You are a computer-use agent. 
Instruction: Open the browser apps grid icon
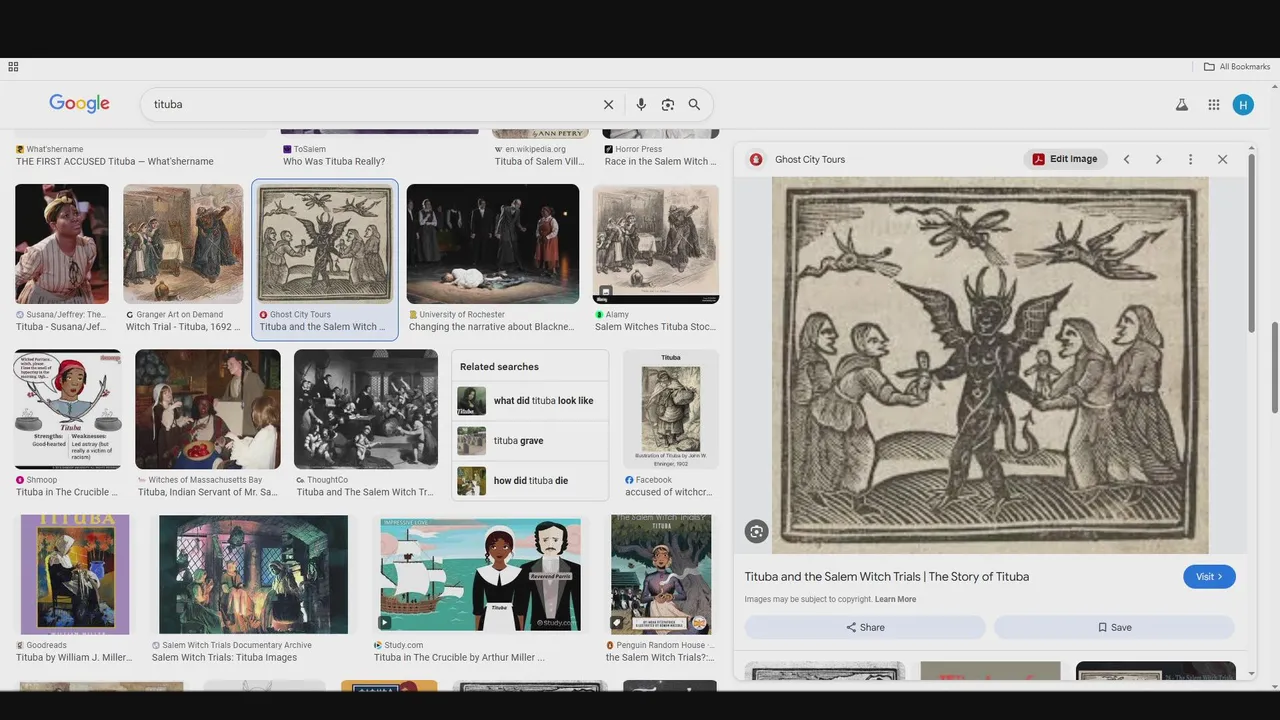click(x=13, y=67)
